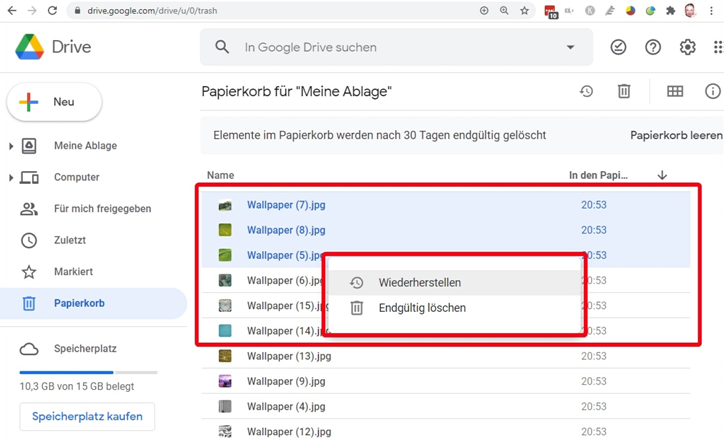
Task: Click thumbnail of Wallpaper (7).jpg
Action: 225,205
